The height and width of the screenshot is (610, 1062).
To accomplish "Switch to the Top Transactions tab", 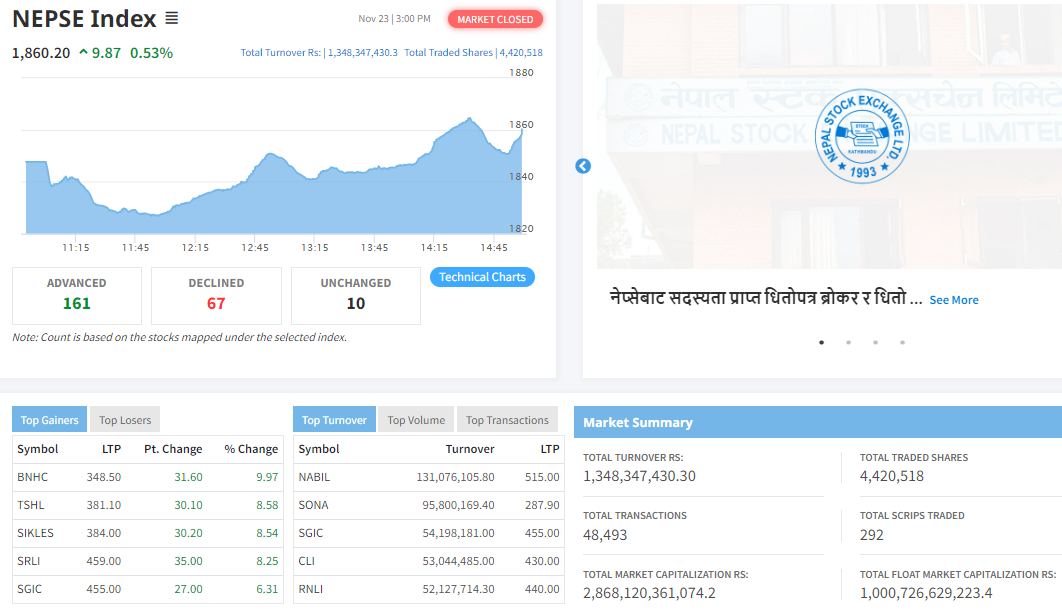I will [x=507, y=420].
